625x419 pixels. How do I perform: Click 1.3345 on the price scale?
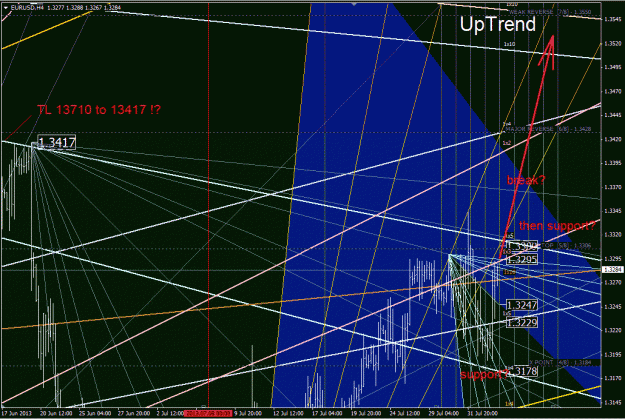pyautogui.click(x=613, y=210)
